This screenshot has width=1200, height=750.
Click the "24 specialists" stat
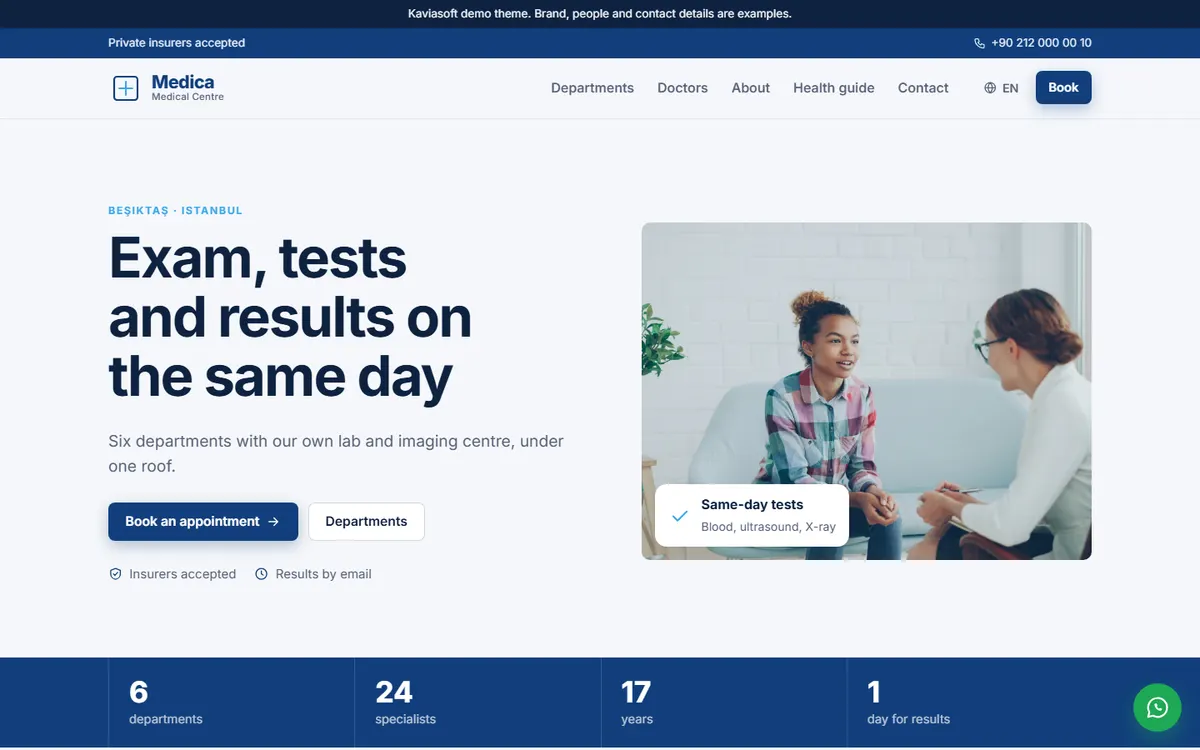406,703
